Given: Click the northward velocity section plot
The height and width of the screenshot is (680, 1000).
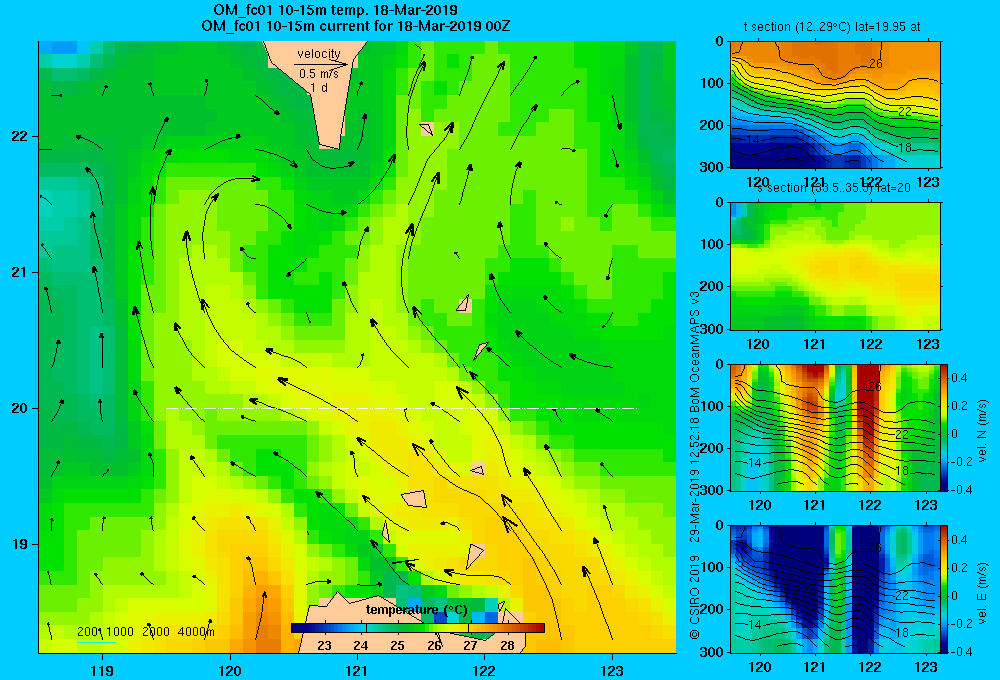Looking at the screenshot, I should [835, 427].
